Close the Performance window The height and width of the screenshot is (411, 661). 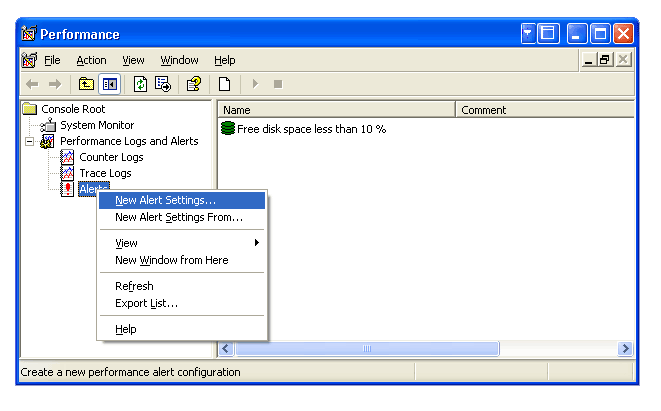[x=623, y=34]
